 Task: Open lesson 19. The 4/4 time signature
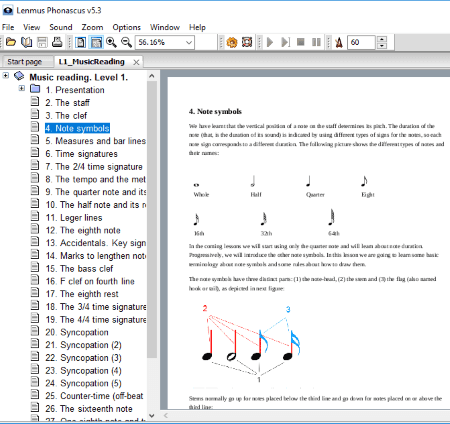click(96, 320)
